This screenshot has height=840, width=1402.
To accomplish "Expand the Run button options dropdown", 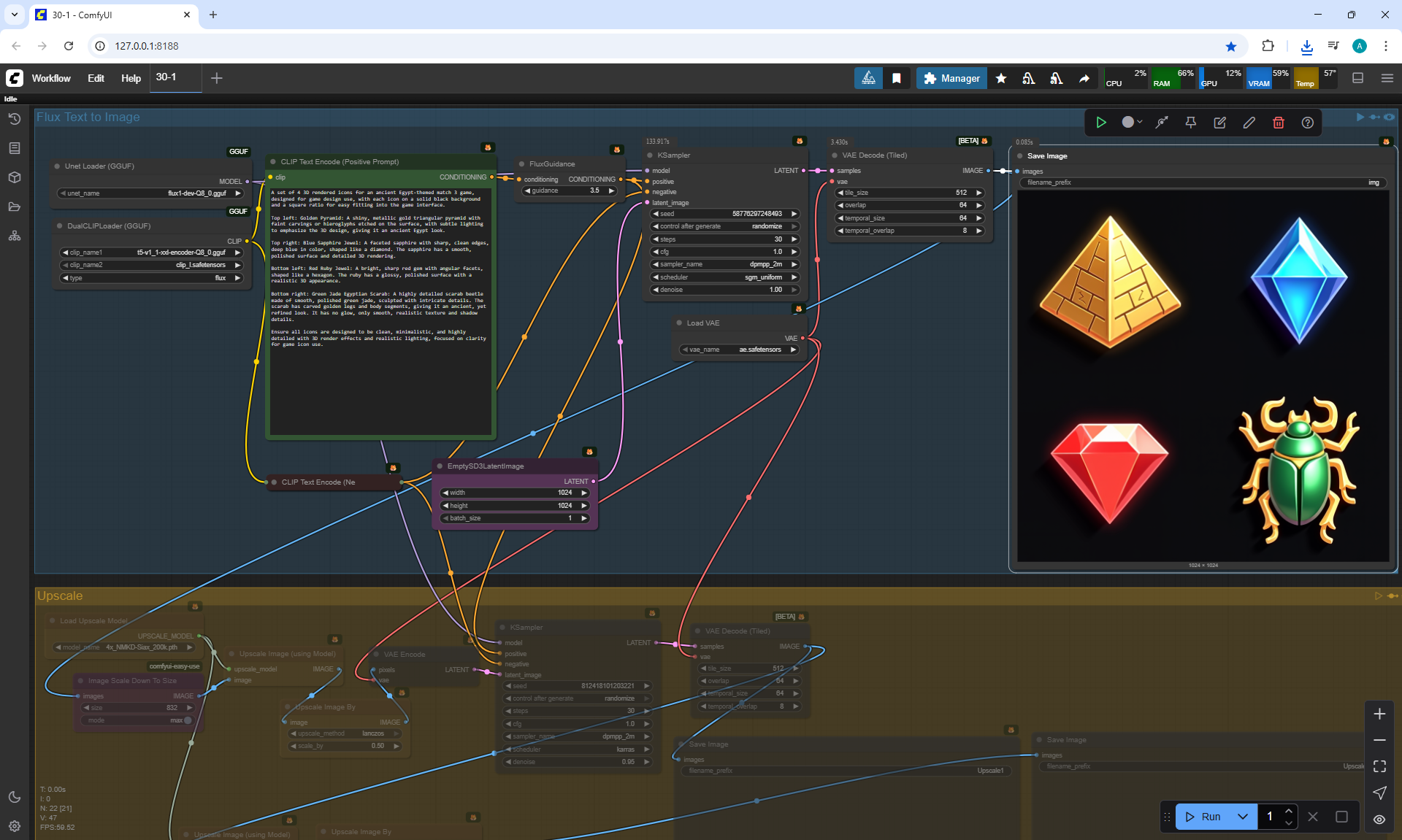I will tap(1242, 817).
